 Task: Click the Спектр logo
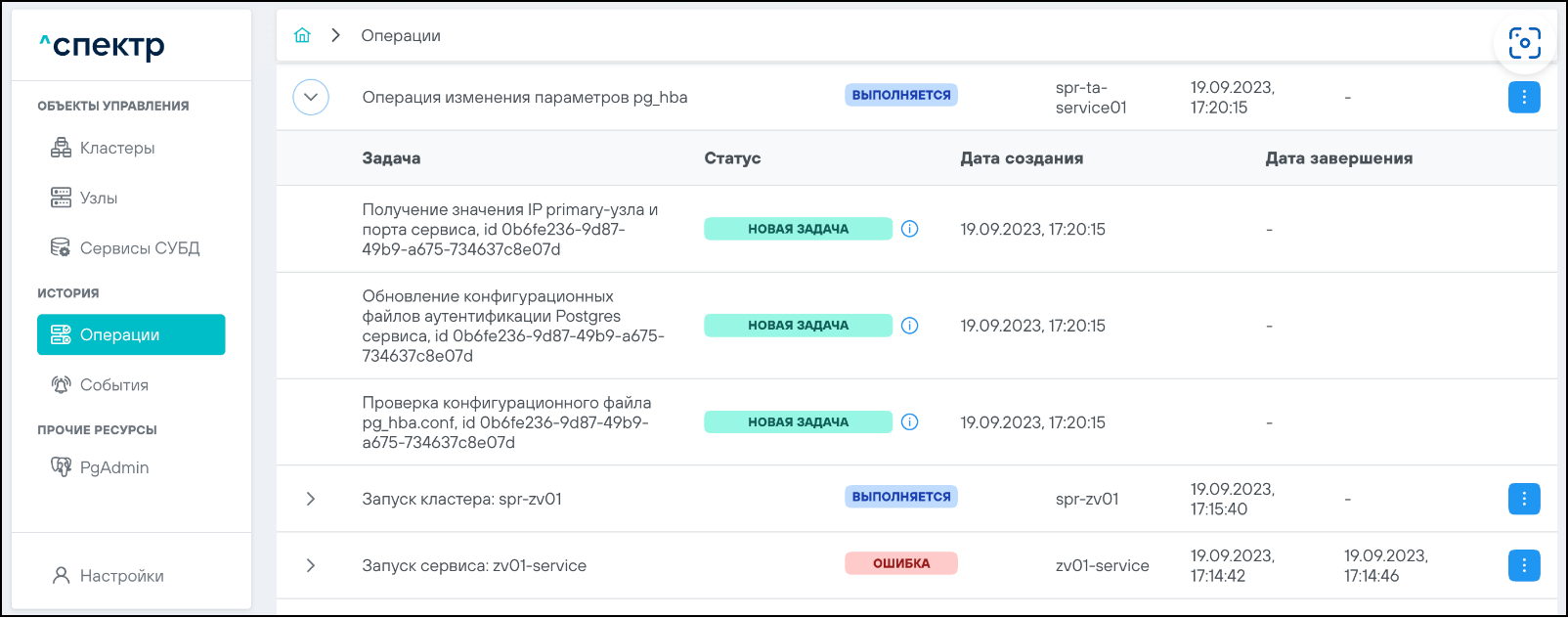coord(102,45)
